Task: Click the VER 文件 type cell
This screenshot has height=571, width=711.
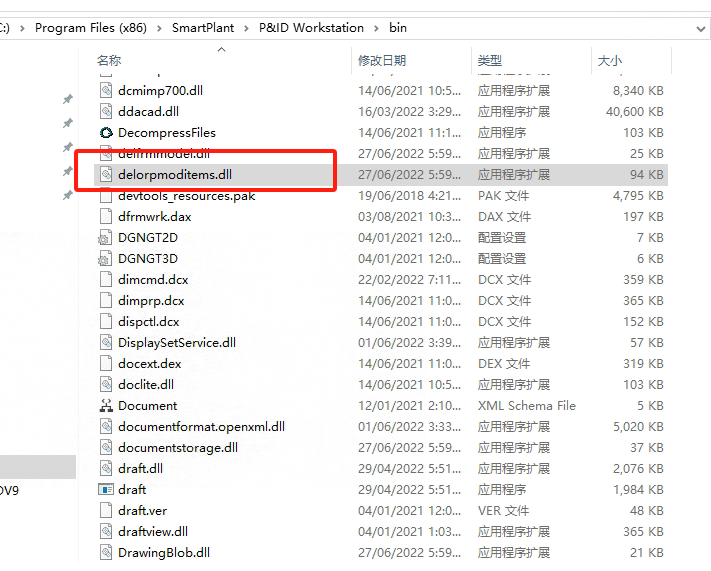Action: (503, 510)
